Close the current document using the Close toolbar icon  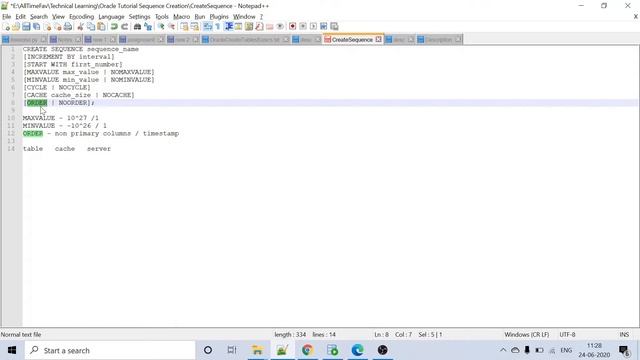point(47,27)
